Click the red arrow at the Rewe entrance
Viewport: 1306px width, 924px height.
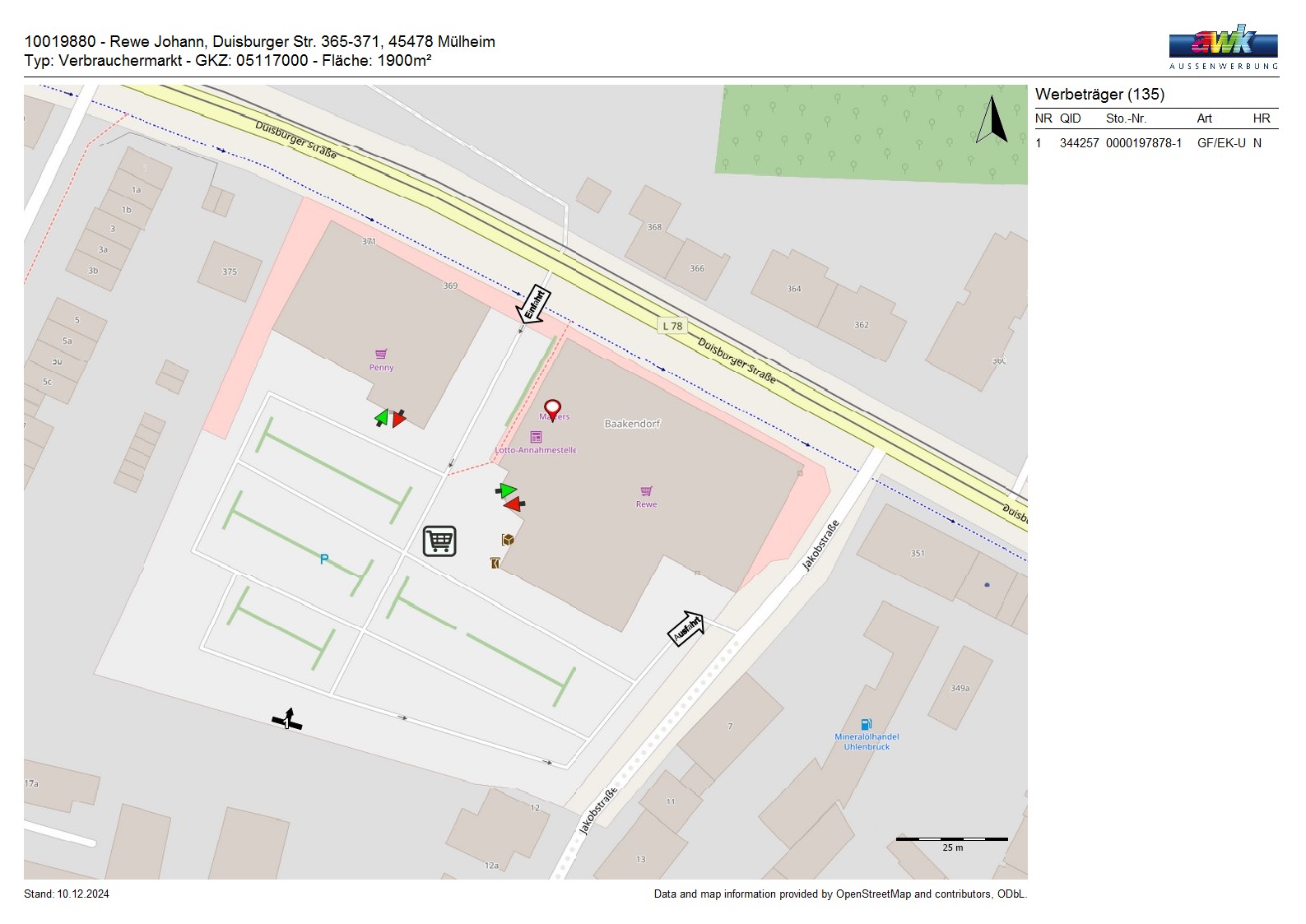[x=514, y=504]
